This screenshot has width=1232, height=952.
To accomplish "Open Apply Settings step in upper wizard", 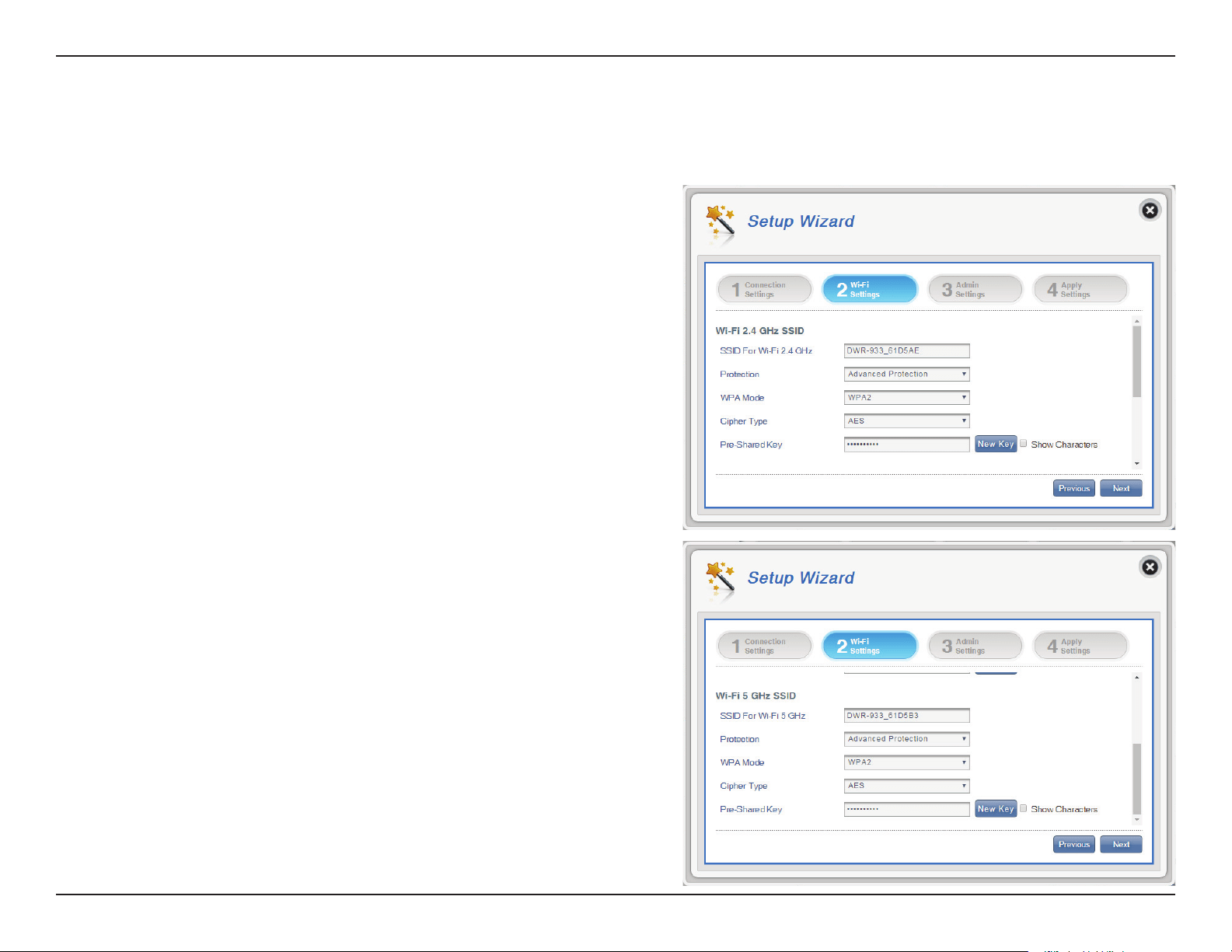I will [x=1080, y=289].
